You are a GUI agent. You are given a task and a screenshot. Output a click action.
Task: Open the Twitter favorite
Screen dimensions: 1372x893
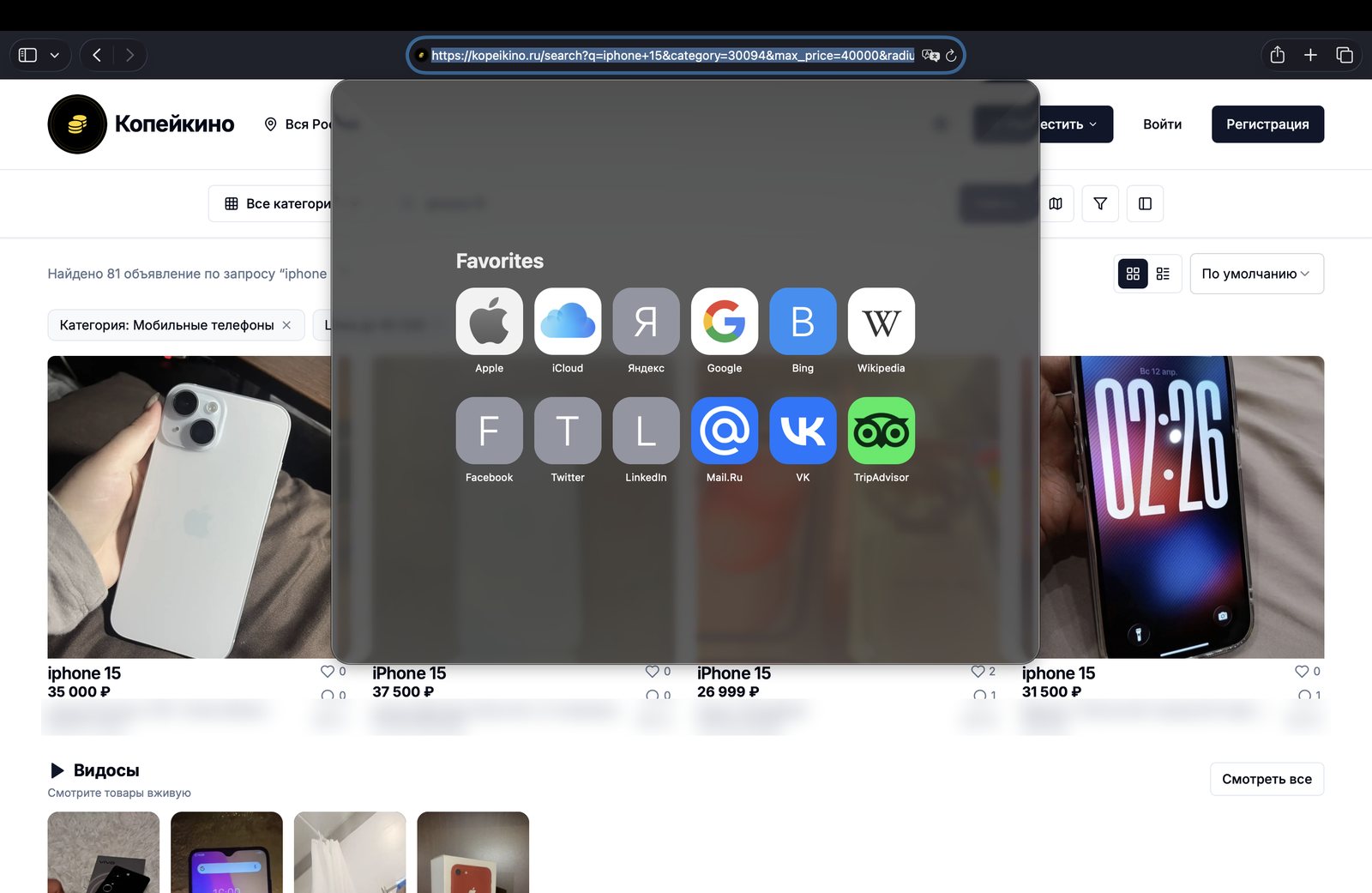[x=568, y=431]
